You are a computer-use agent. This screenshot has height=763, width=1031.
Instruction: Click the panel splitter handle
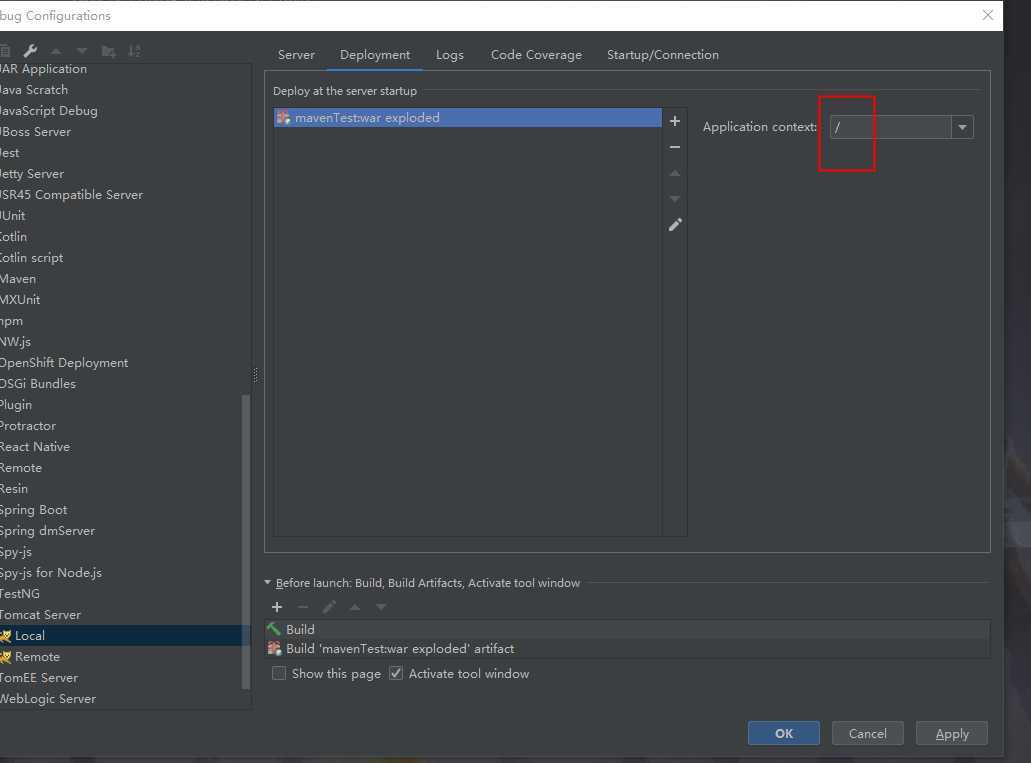tap(256, 375)
